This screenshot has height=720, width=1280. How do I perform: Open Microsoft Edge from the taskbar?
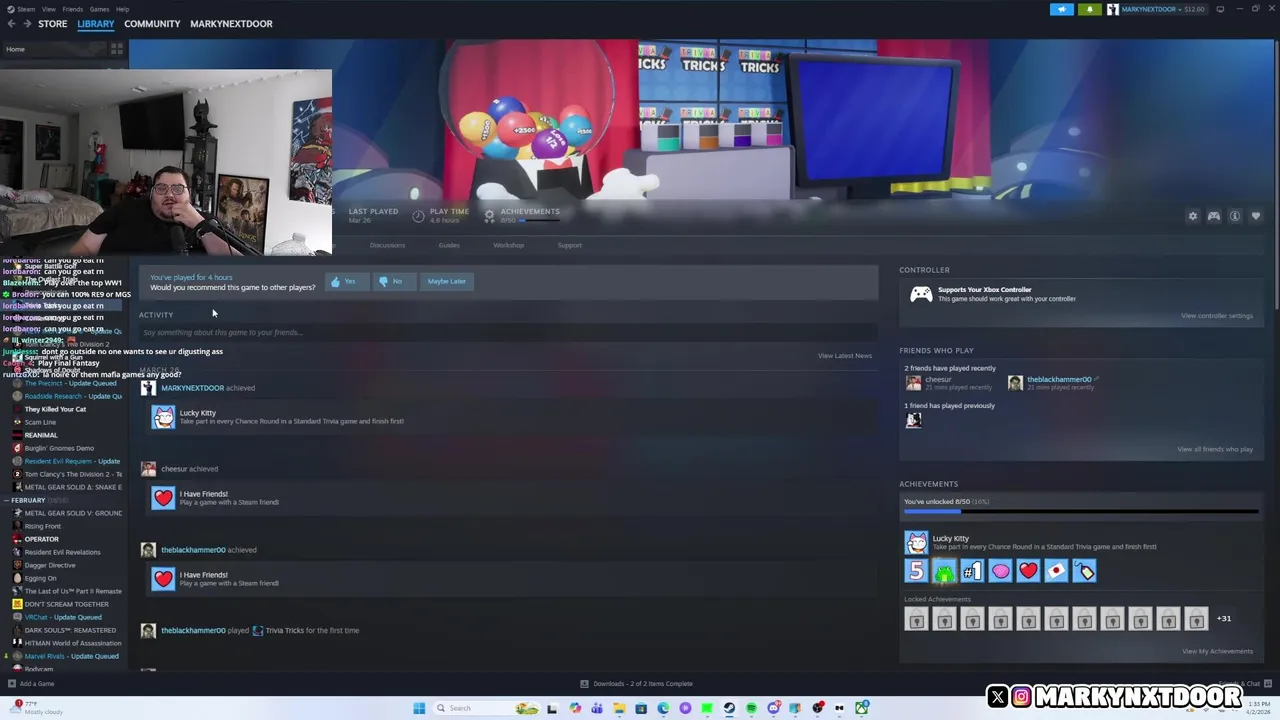click(x=663, y=708)
